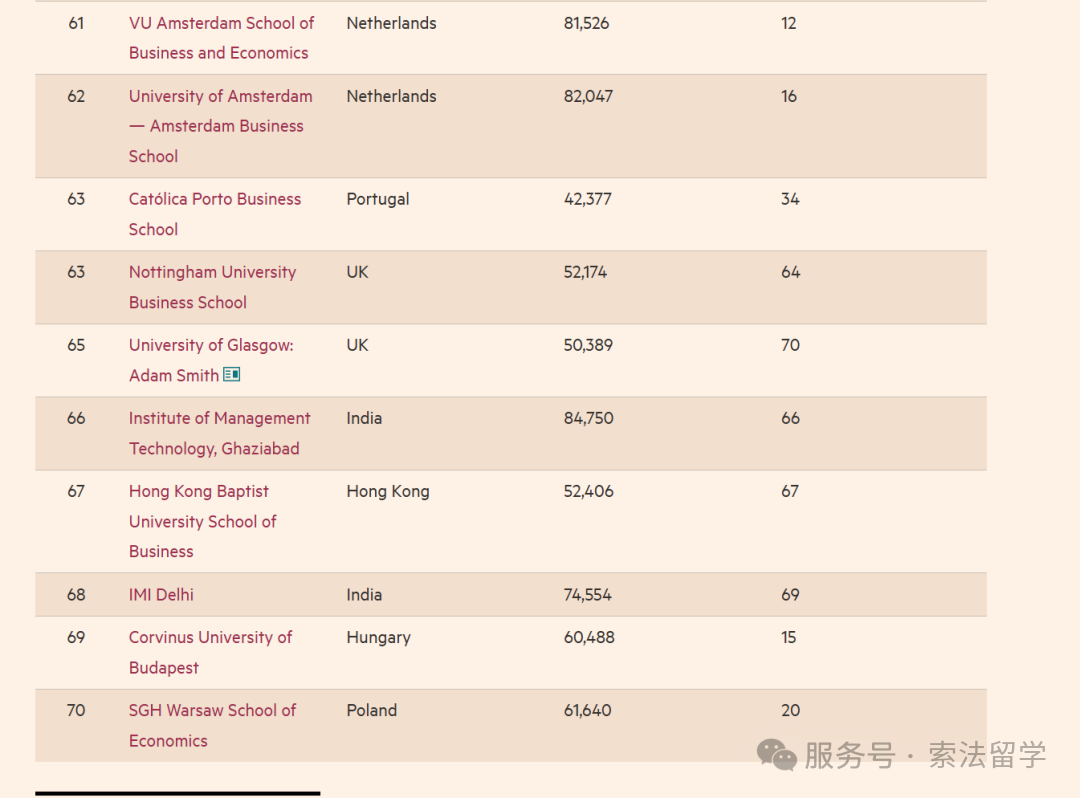Image resolution: width=1080 pixels, height=798 pixels.
Task: Select last-column 67 in Hong Kong row
Action: pos(790,491)
